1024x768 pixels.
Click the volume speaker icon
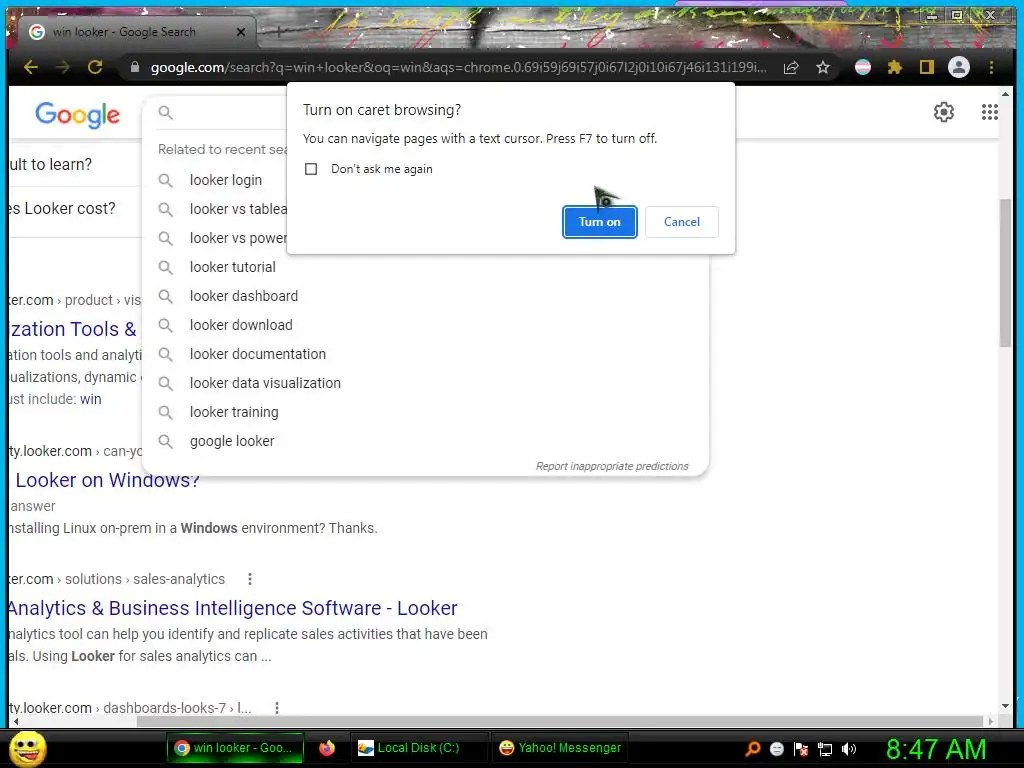pos(849,749)
